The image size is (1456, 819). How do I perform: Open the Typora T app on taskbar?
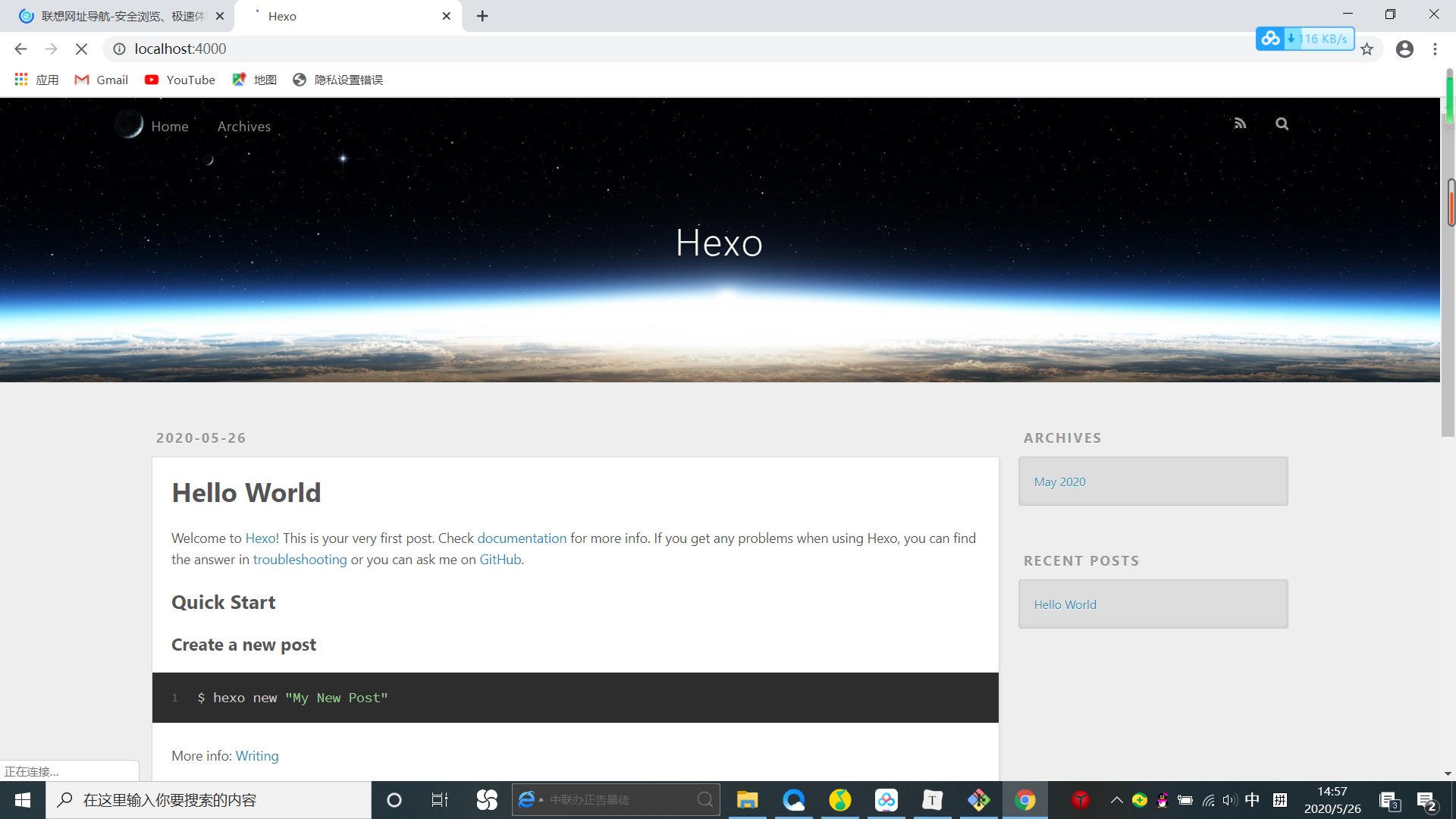pos(932,800)
